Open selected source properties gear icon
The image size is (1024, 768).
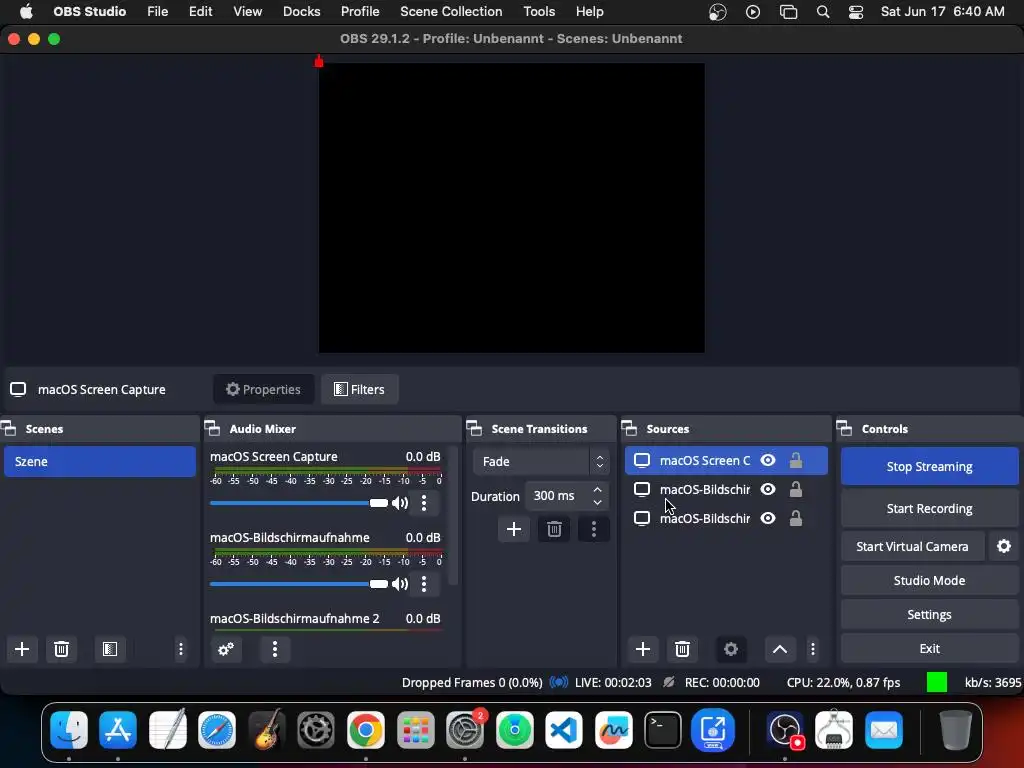point(731,649)
